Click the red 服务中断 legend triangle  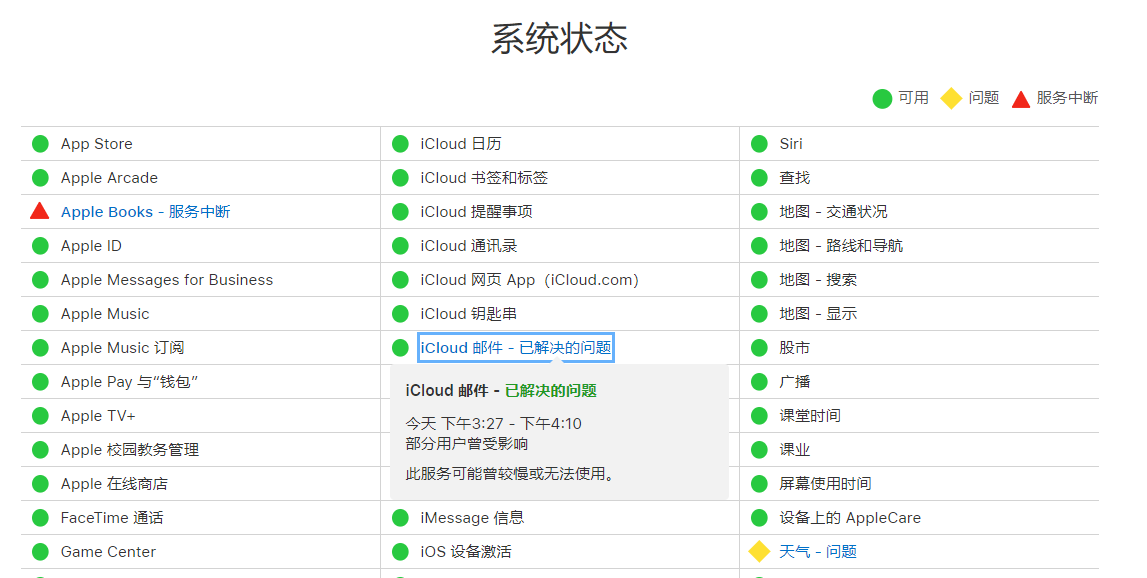1021,99
